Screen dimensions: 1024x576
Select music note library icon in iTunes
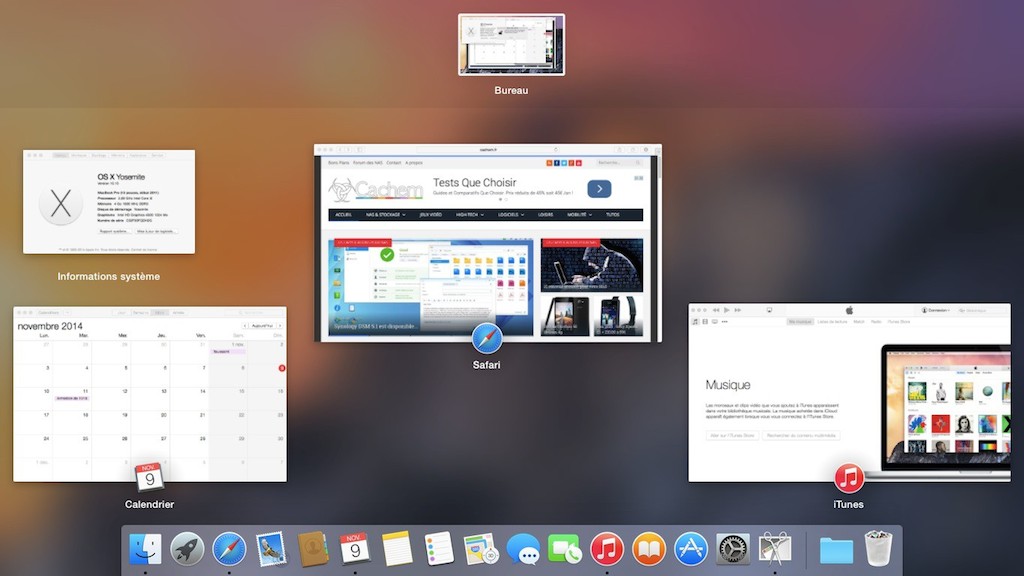695,322
